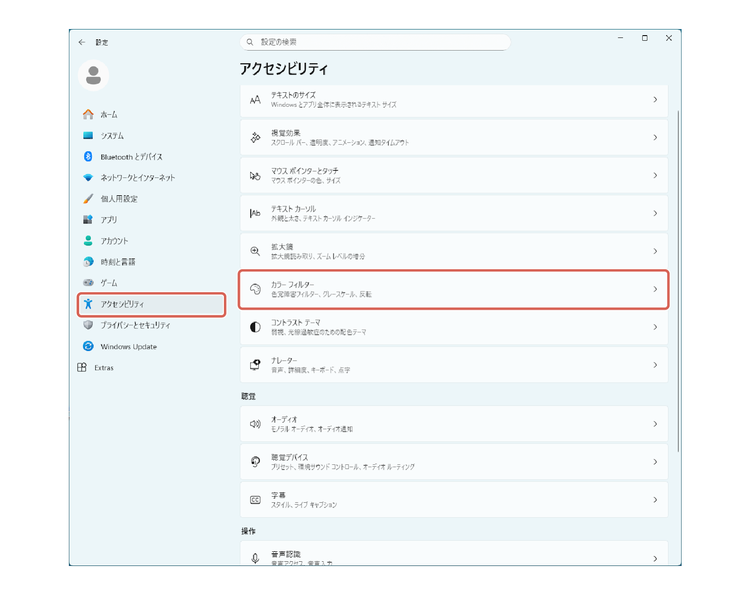Click the 時刻と言語 globe icon
Screen dimensions: 750x595
pyautogui.click(x=88, y=262)
